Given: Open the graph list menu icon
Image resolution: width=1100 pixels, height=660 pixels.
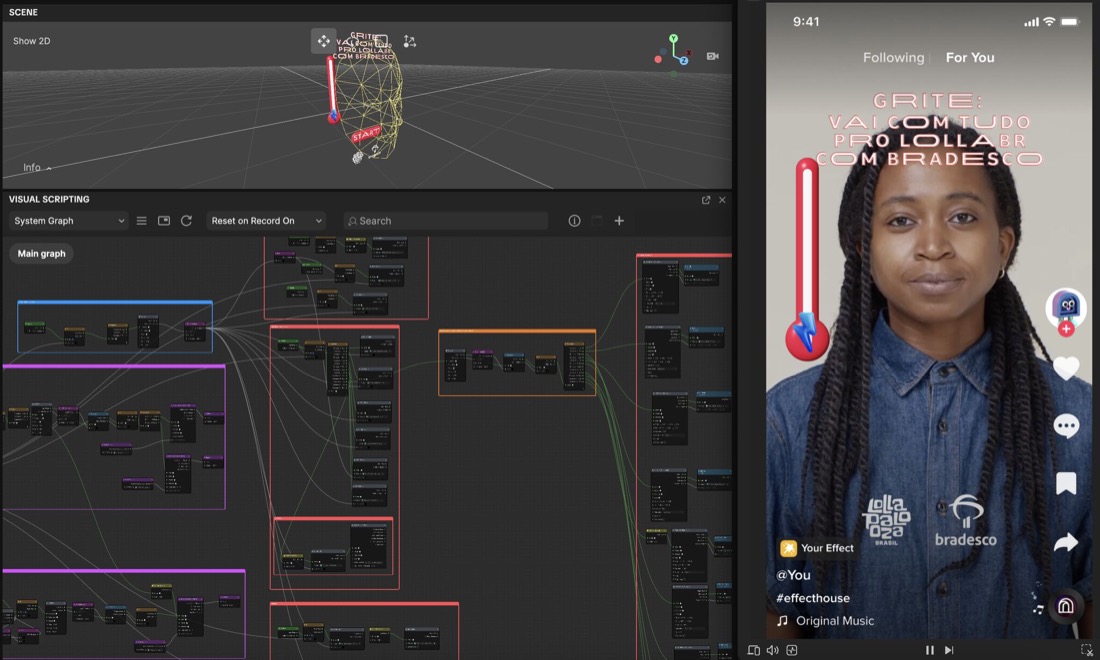Looking at the screenshot, I should pos(142,221).
